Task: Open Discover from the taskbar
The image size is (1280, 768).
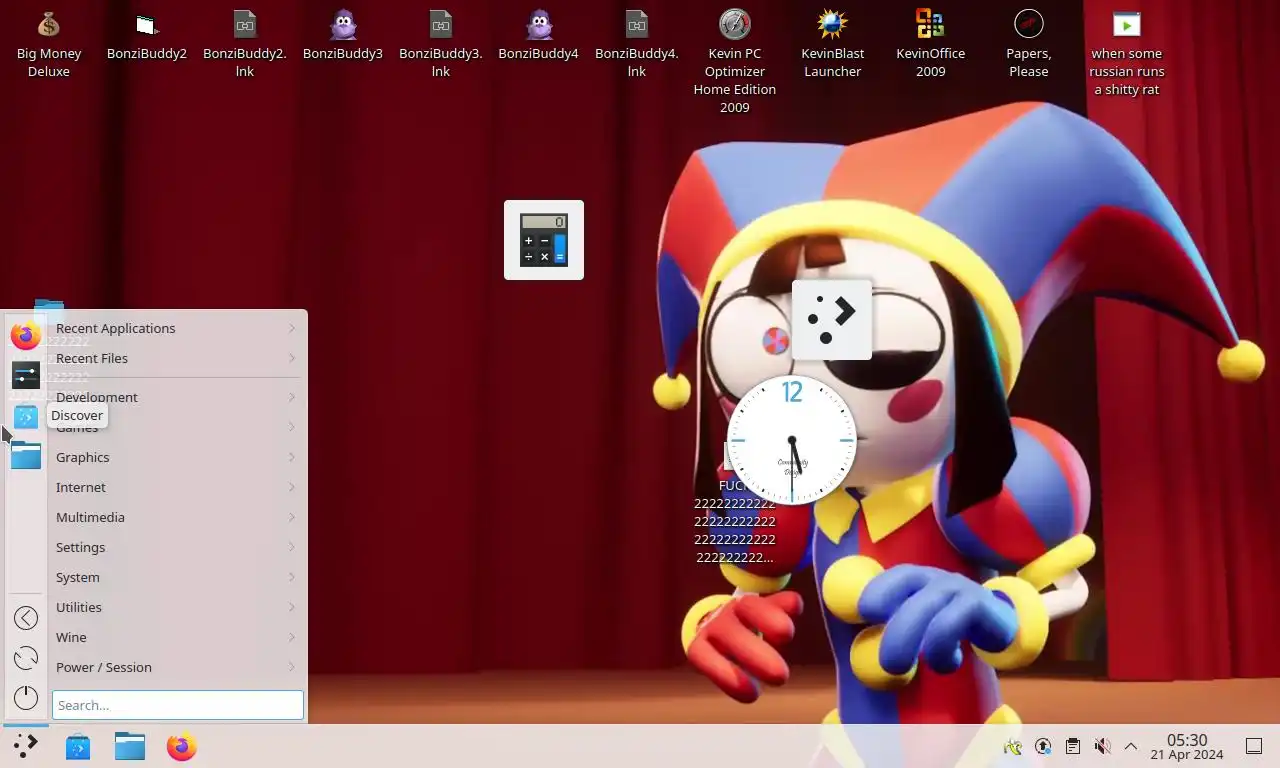Action: tap(78, 746)
